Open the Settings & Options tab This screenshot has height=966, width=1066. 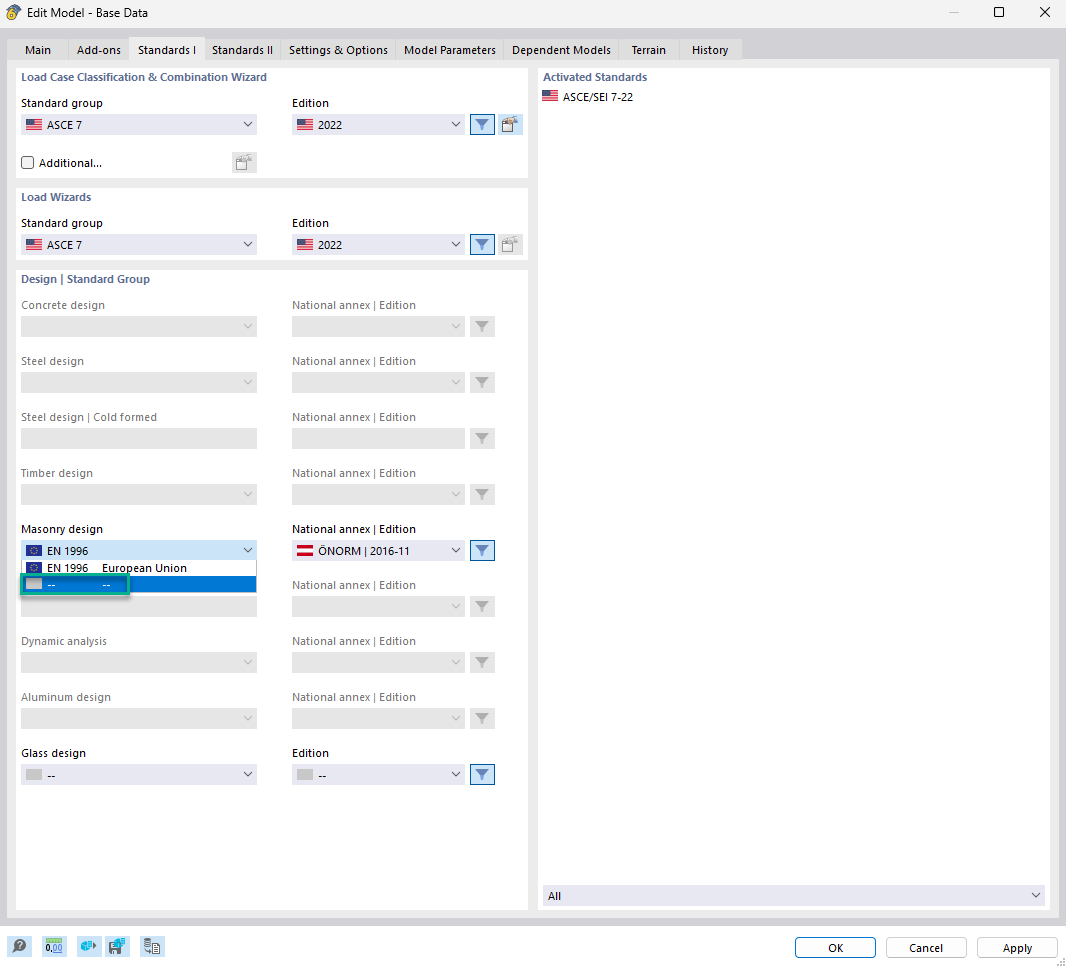[338, 50]
